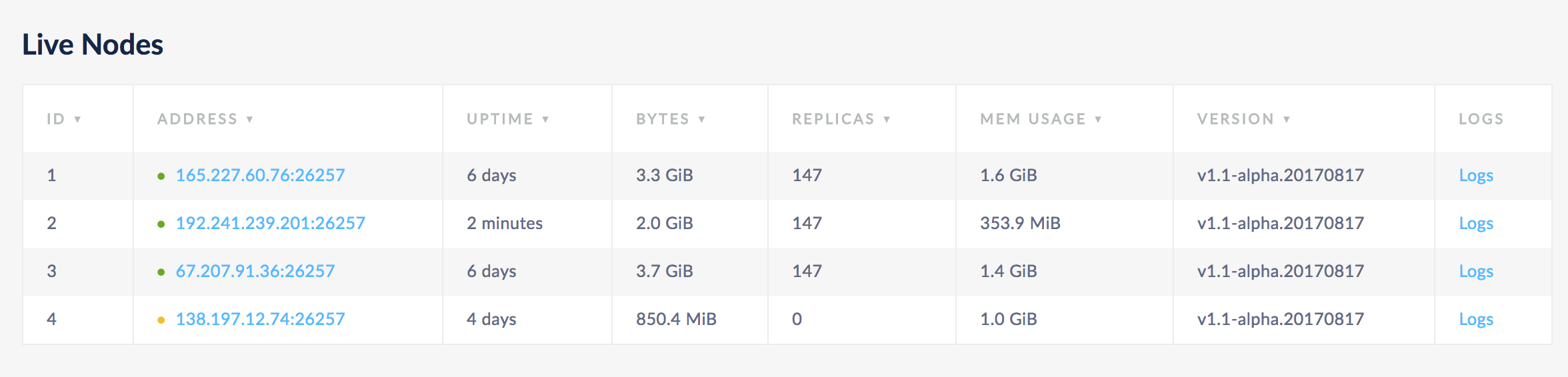View Logs for node 3
The width and height of the screenshot is (1568, 377).
click(1476, 271)
